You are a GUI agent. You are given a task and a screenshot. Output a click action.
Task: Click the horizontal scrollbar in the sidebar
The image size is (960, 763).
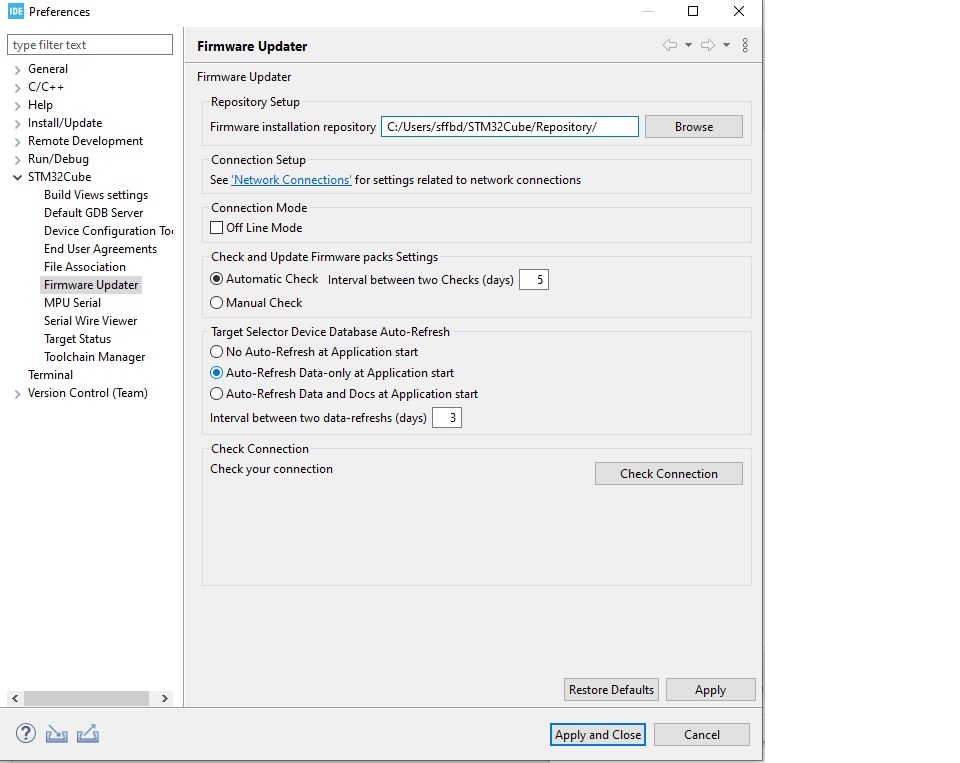[86, 699]
